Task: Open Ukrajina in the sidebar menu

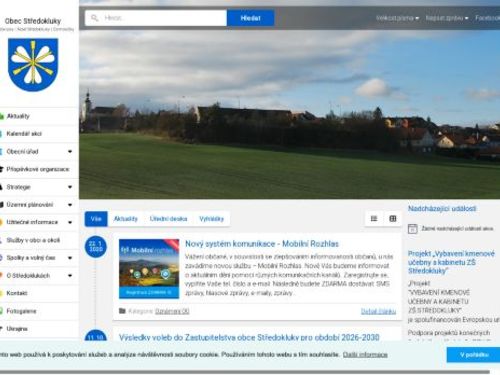Action: (17, 329)
